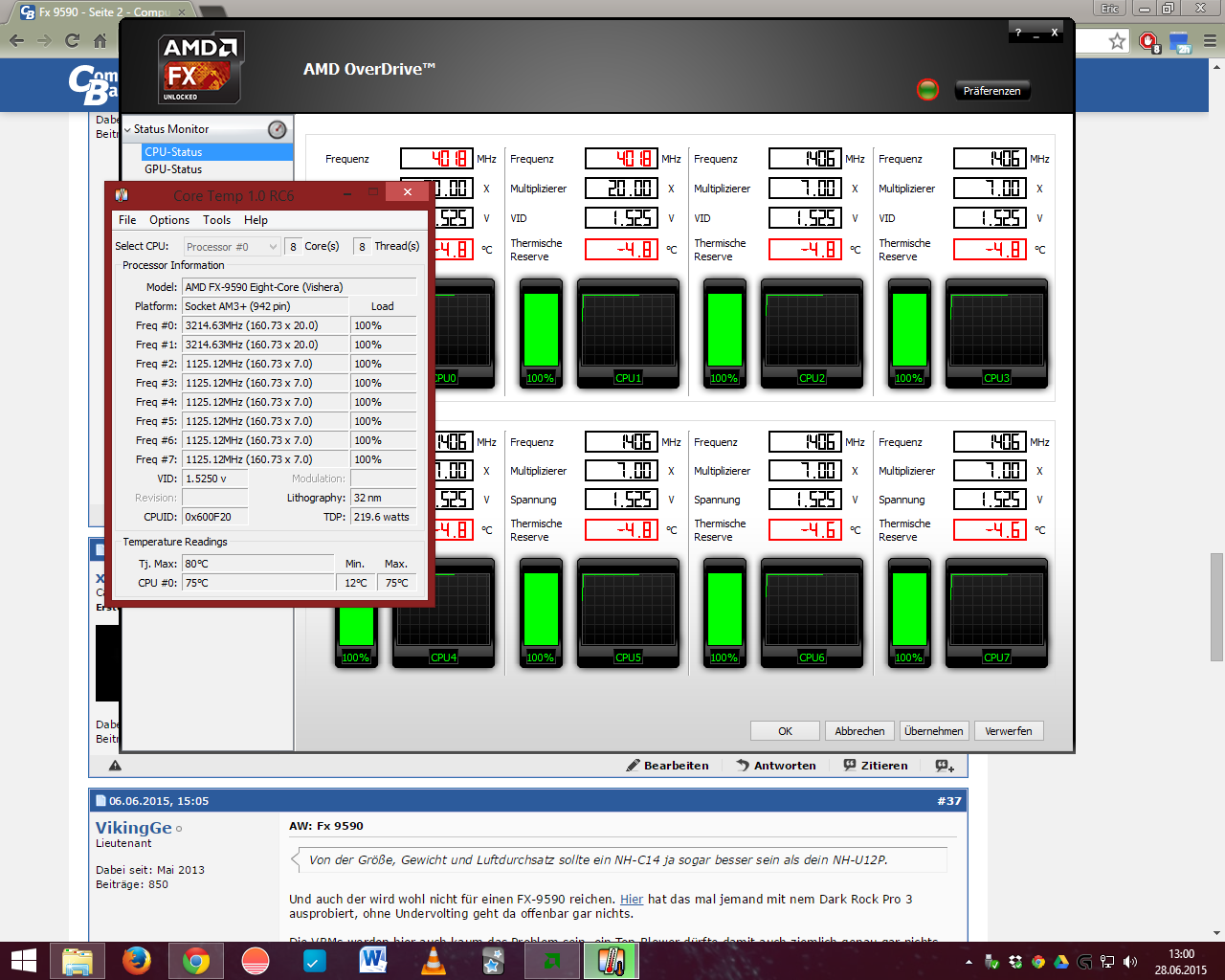Image resolution: width=1225 pixels, height=980 pixels.
Task: Click the Eric Chrome profile button
Action: click(1110, 9)
